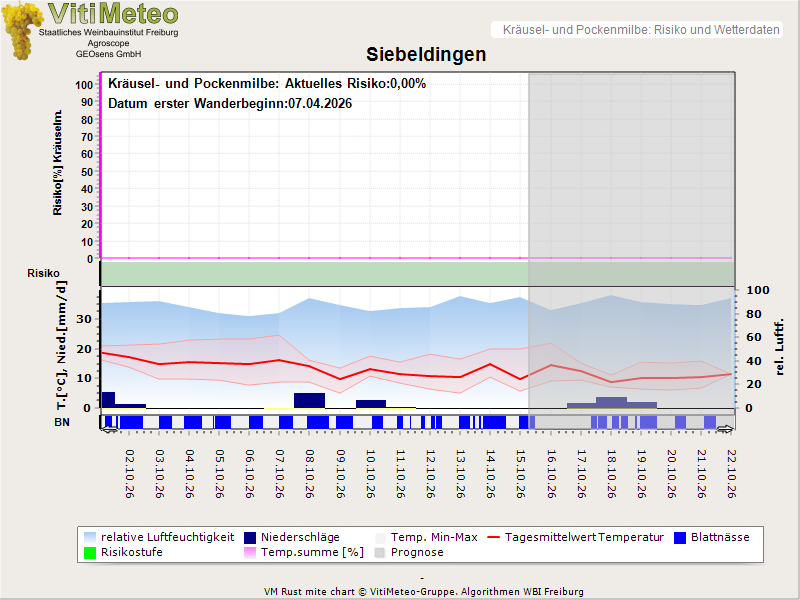Click the Staatliches Weinbauinstitut Freiburg text
This screenshot has width=800, height=600.
click(109, 32)
